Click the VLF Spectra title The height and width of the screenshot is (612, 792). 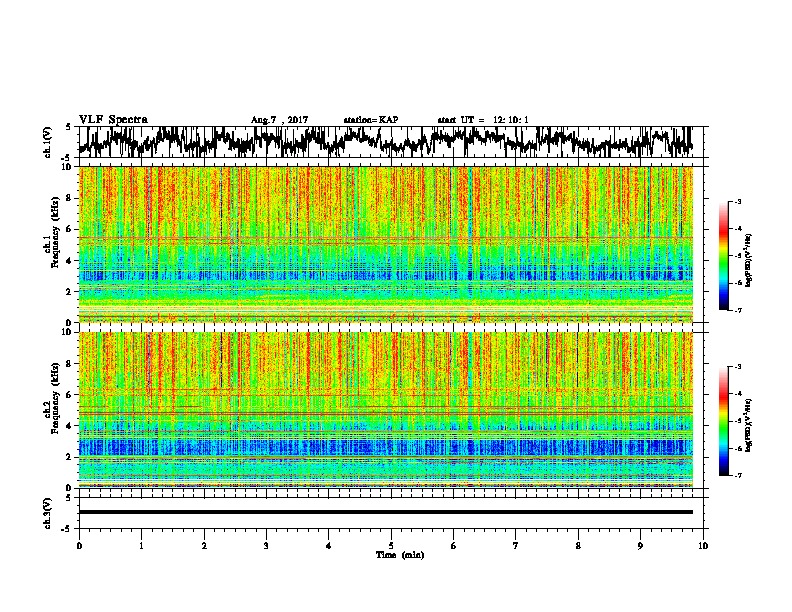pyautogui.click(x=113, y=120)
